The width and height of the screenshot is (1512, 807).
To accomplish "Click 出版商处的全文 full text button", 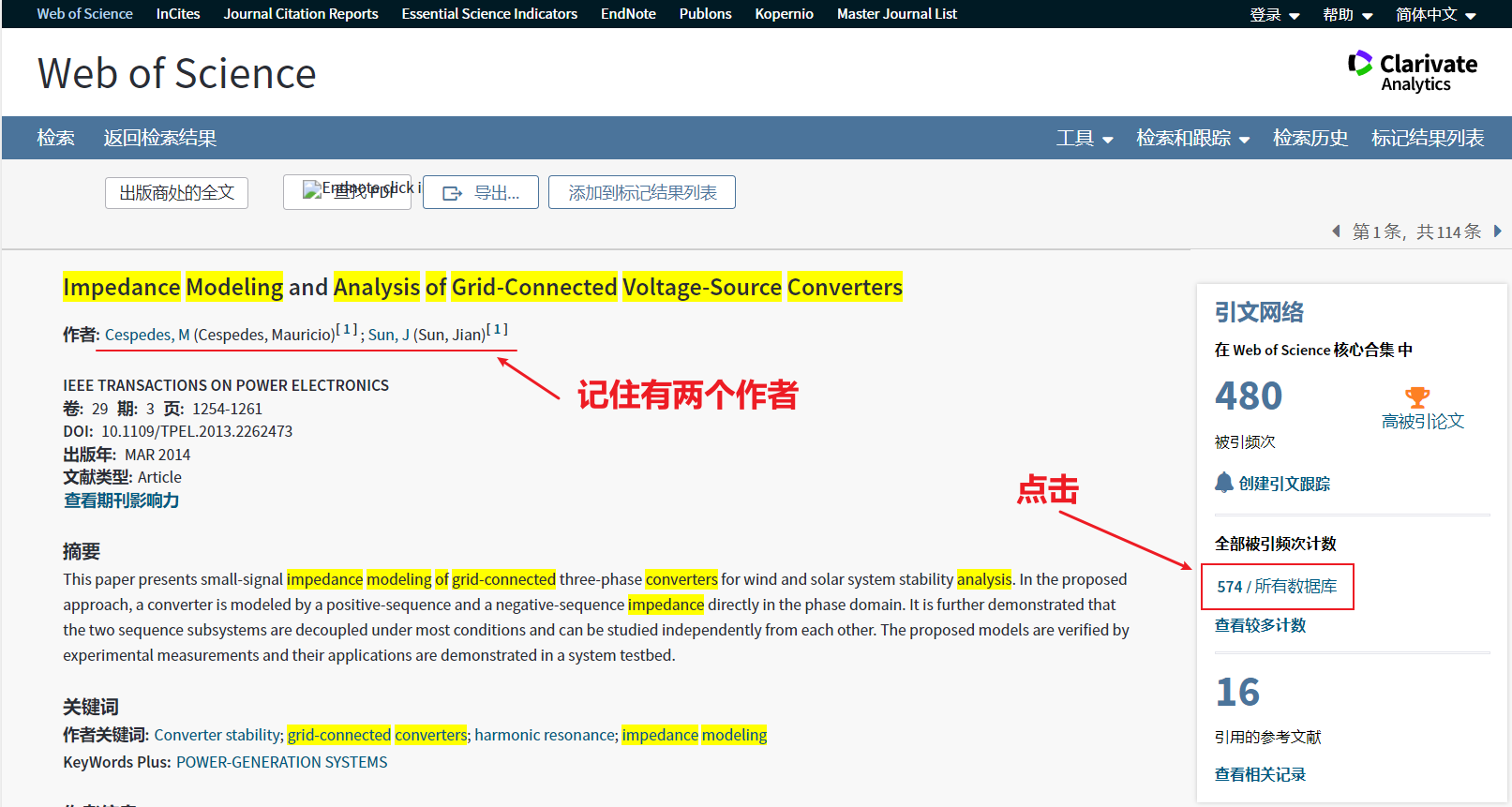I will [x=176, y=193].
